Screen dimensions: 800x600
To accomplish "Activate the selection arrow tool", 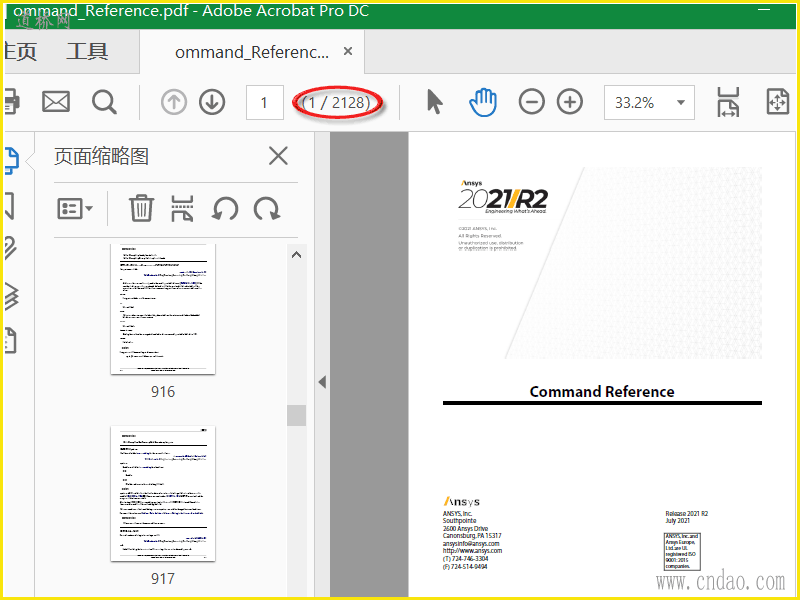I will [435, 102].
